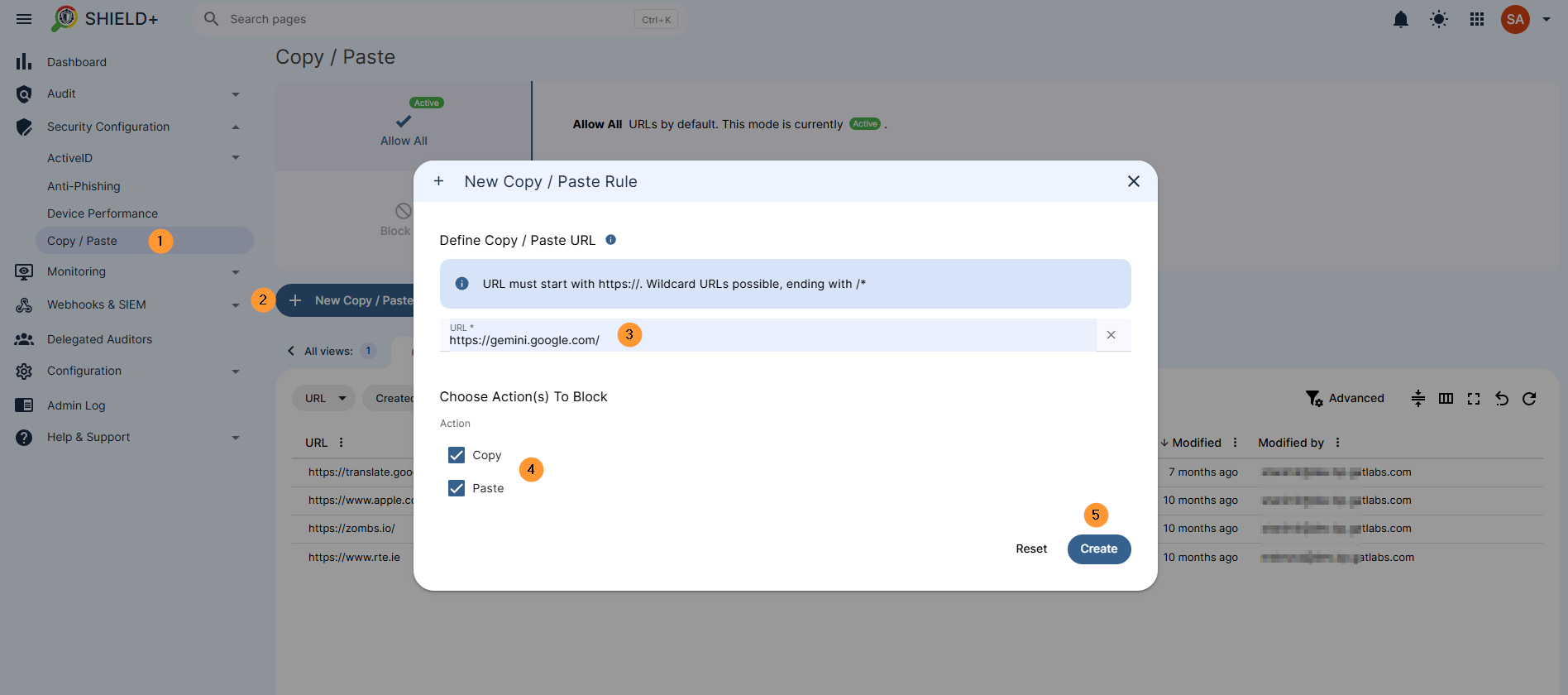Open Anti-Phishing page
Image resolution: width=1568 pixels, height=695 pixels.
pyautogui.click(x=84, y=186)
